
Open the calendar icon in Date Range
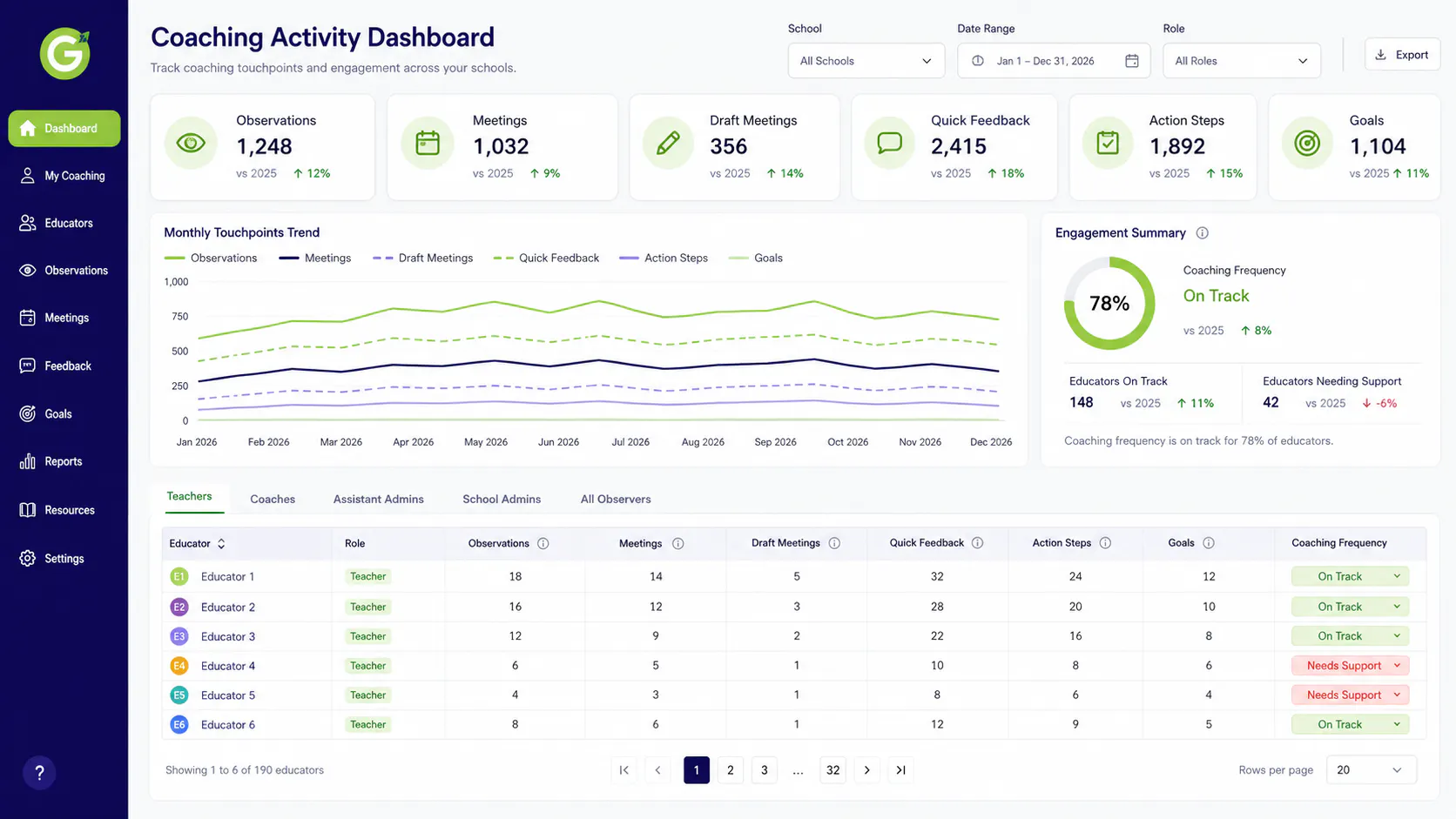(1132, 61)
